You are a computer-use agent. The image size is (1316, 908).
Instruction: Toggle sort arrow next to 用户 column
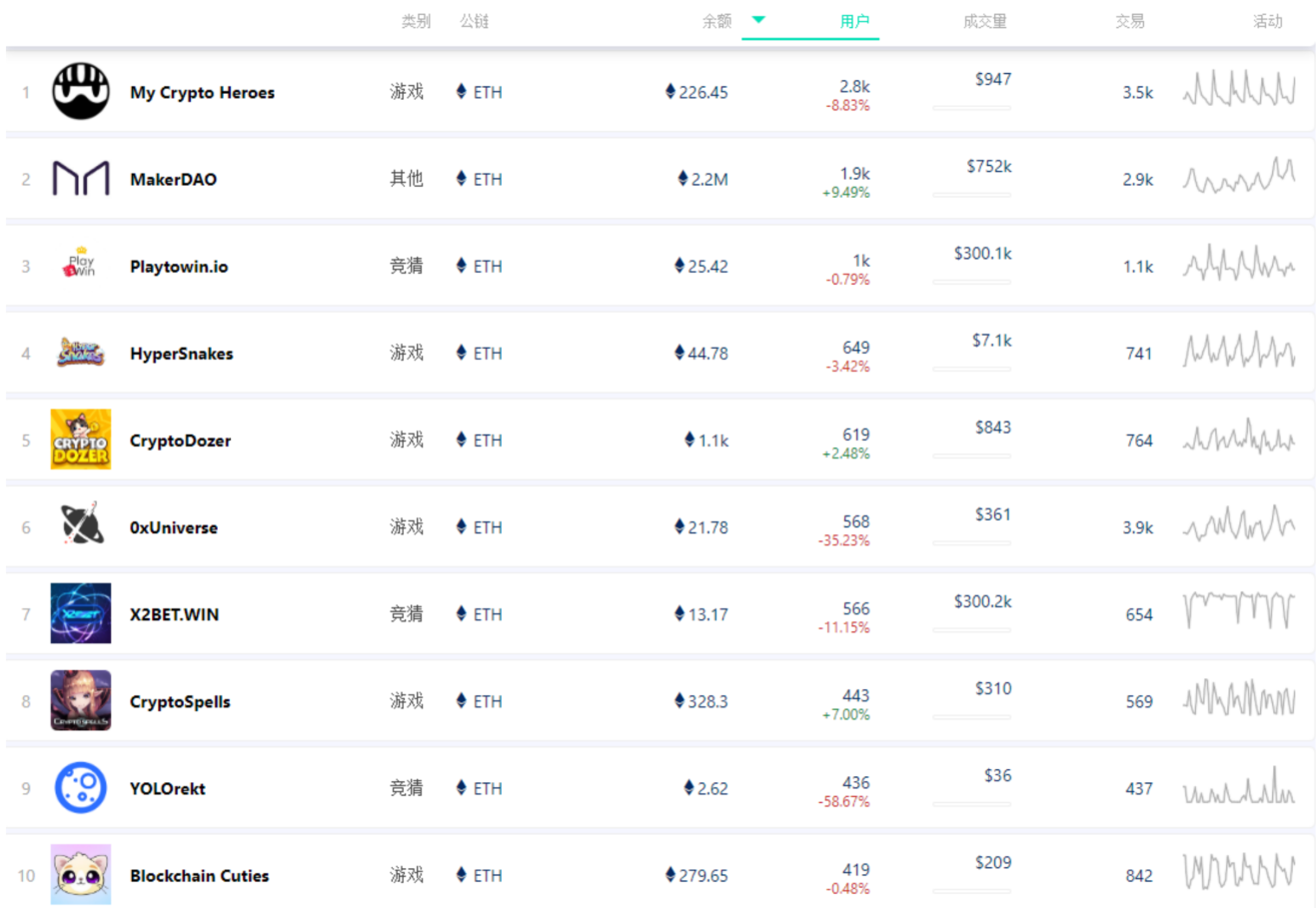coord(758,20)
